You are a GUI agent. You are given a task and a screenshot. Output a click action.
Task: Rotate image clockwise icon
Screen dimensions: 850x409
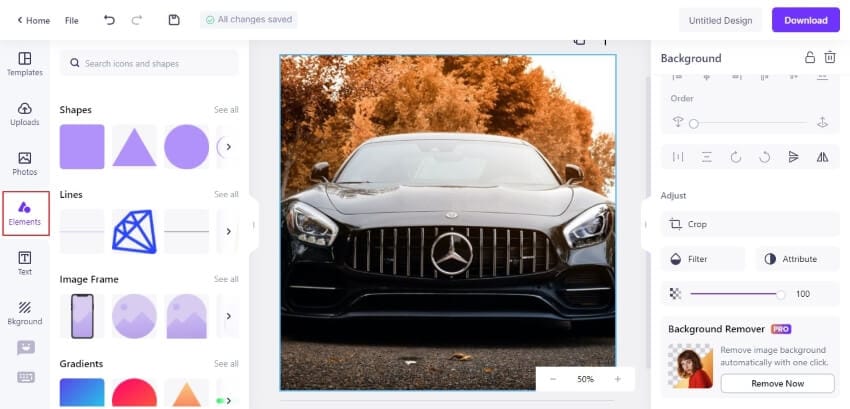tap(736, 157)
